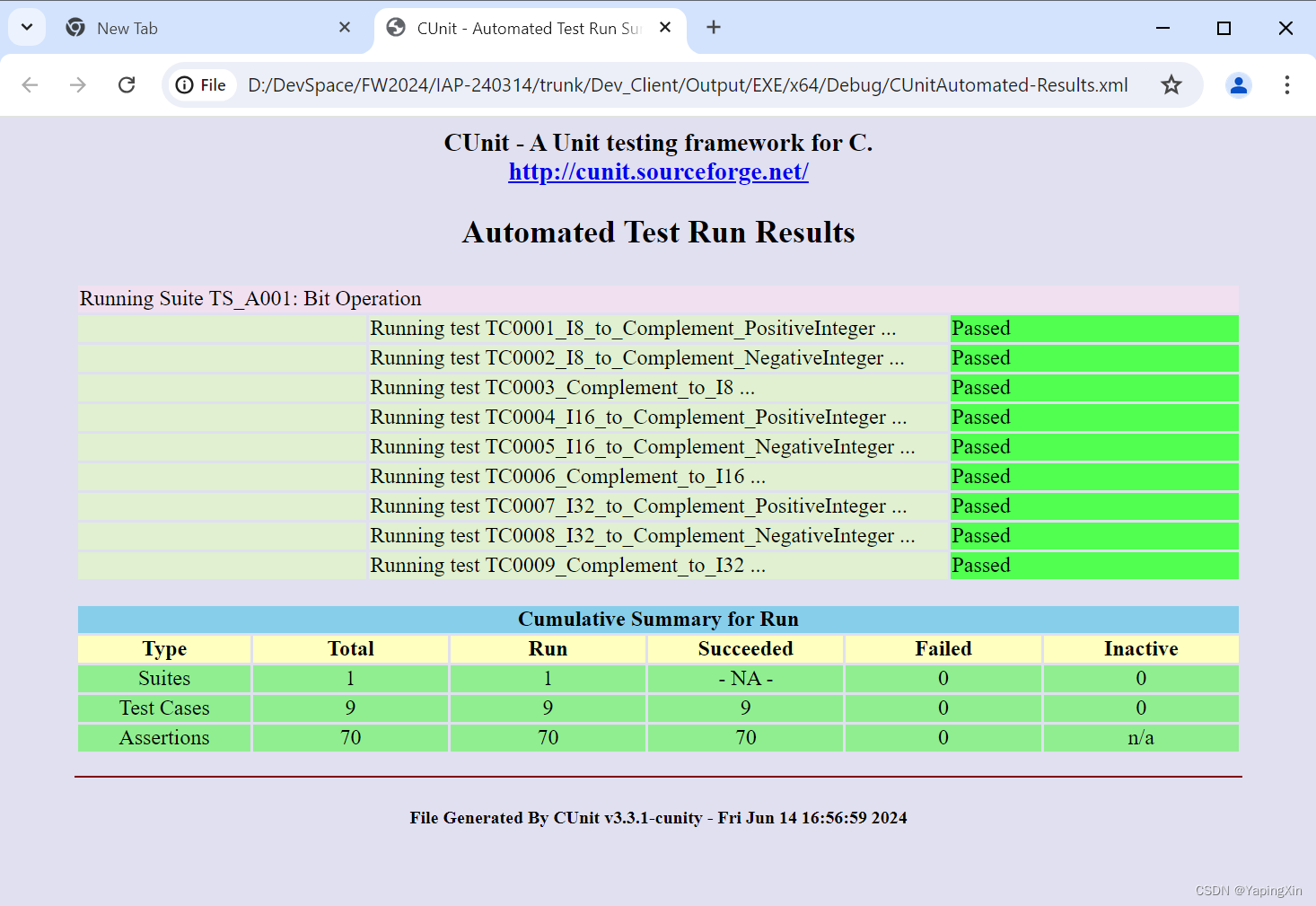Click the New Tab page favicon

[75, 27]
